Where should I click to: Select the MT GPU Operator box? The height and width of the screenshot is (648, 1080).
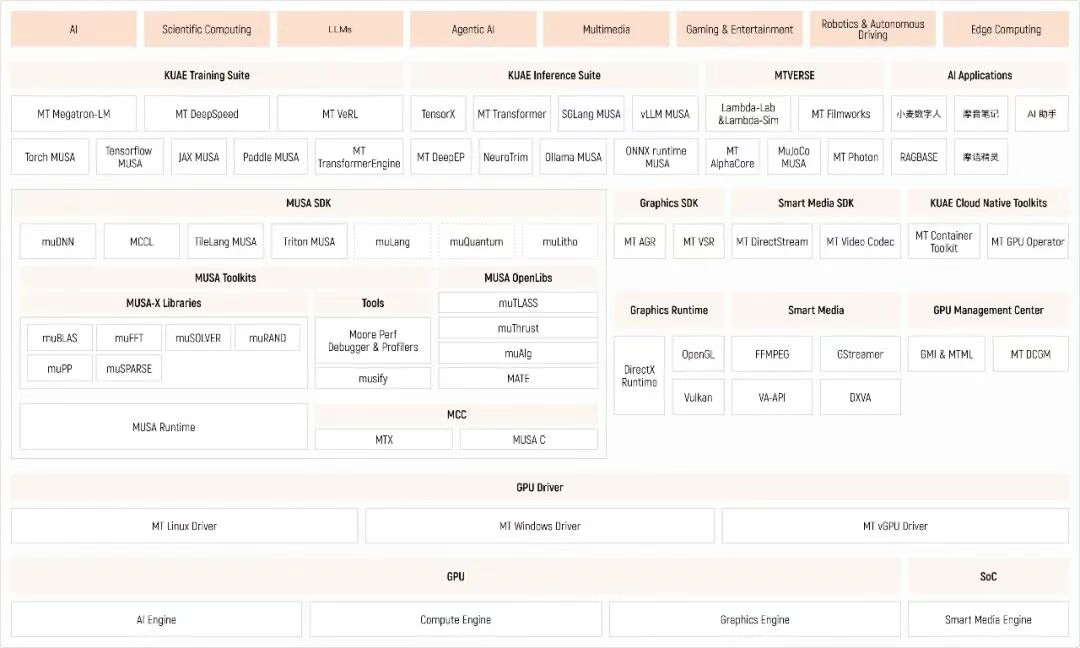pos(1028,242)
